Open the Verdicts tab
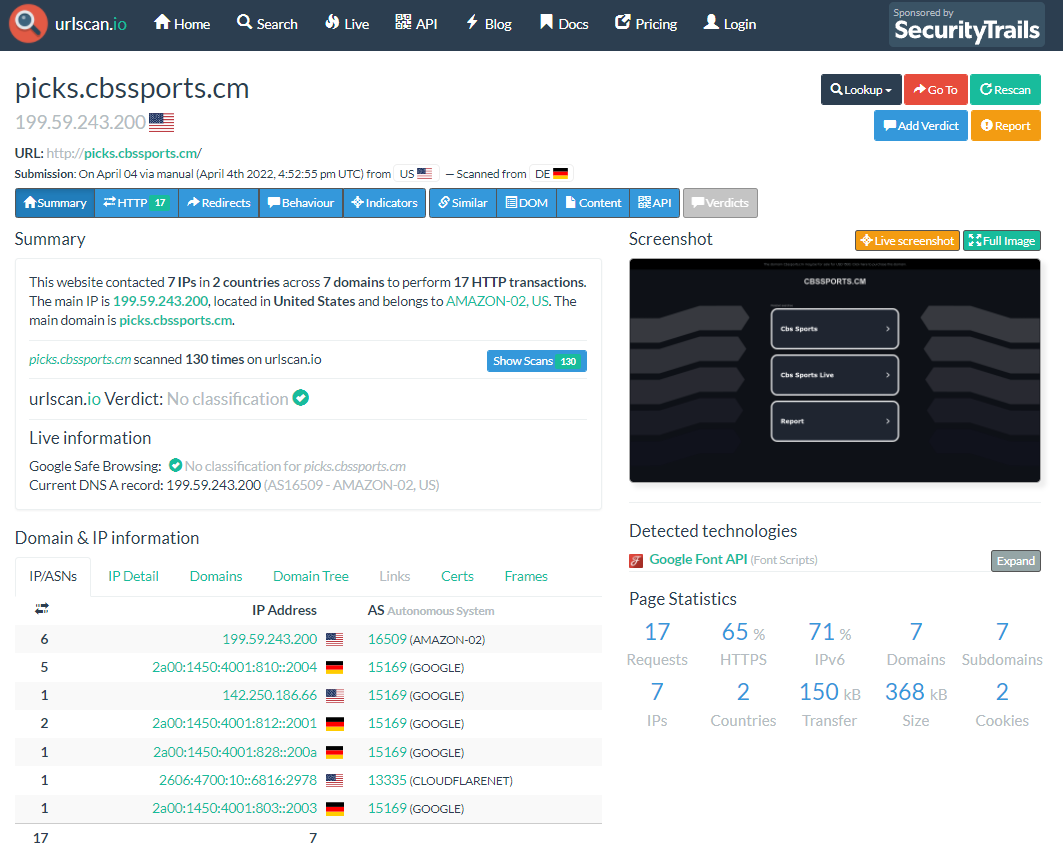 click(720, 203)
